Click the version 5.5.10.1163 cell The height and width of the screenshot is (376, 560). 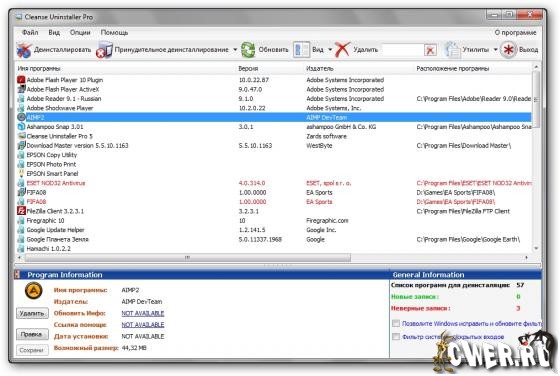pos(255,145)
